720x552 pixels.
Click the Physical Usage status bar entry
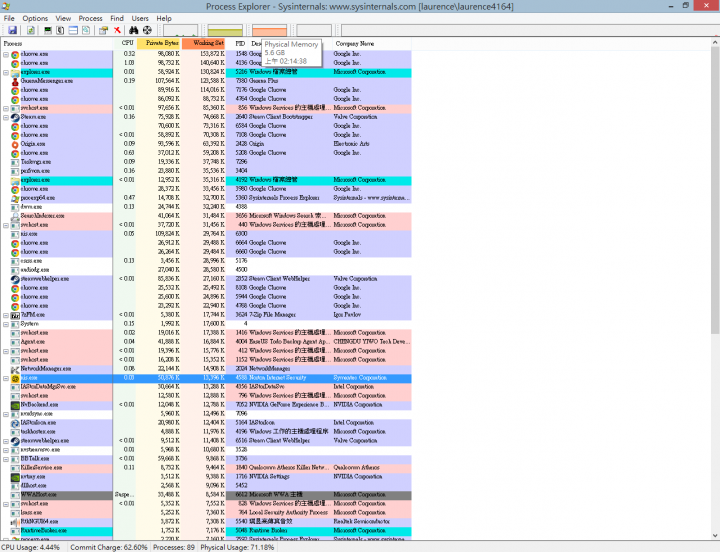pyautogui.click(x=237, y=547)
